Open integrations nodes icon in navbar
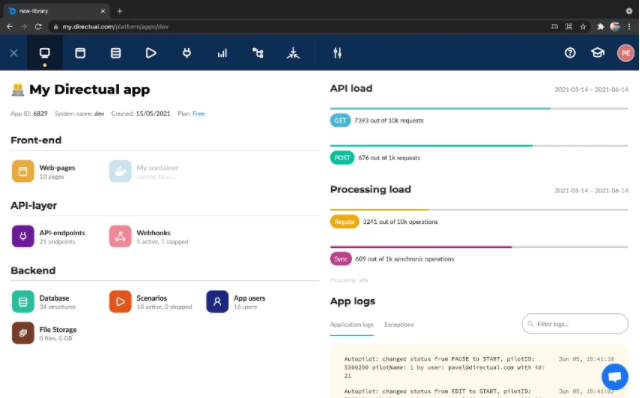640x398 pixels. tap(258, 53)
